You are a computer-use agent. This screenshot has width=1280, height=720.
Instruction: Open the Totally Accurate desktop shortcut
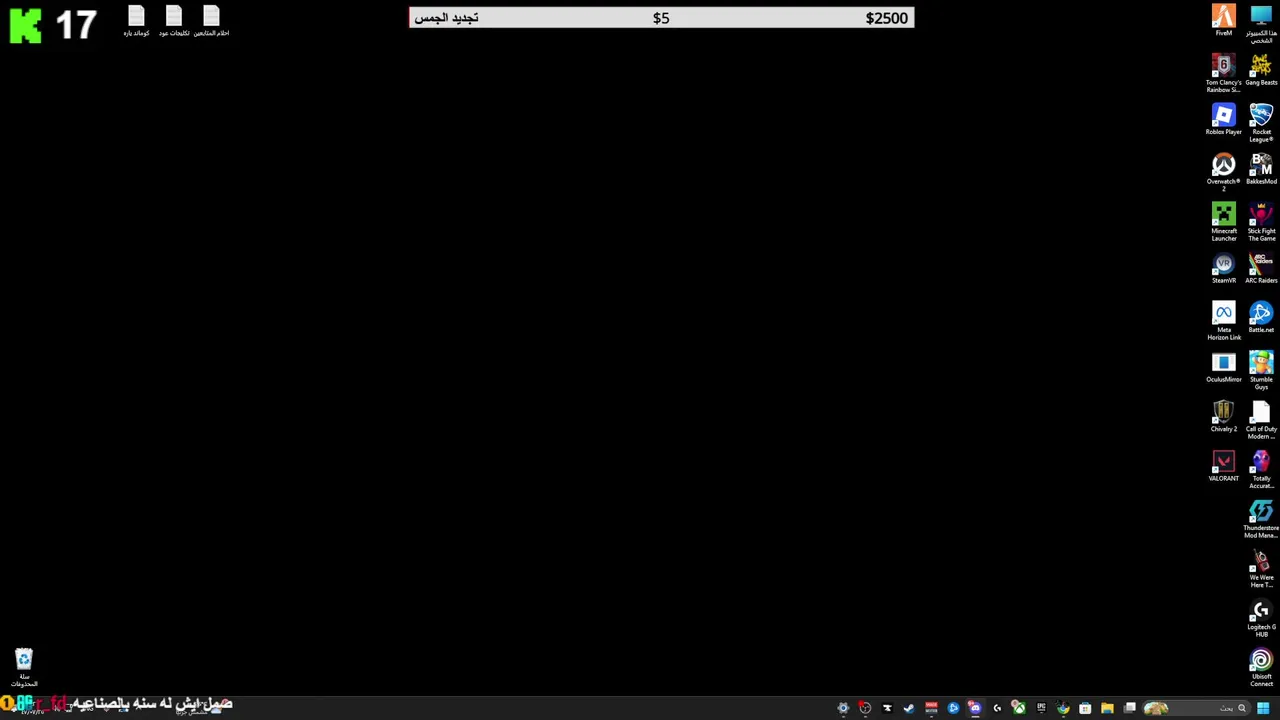pos(1261,470)
